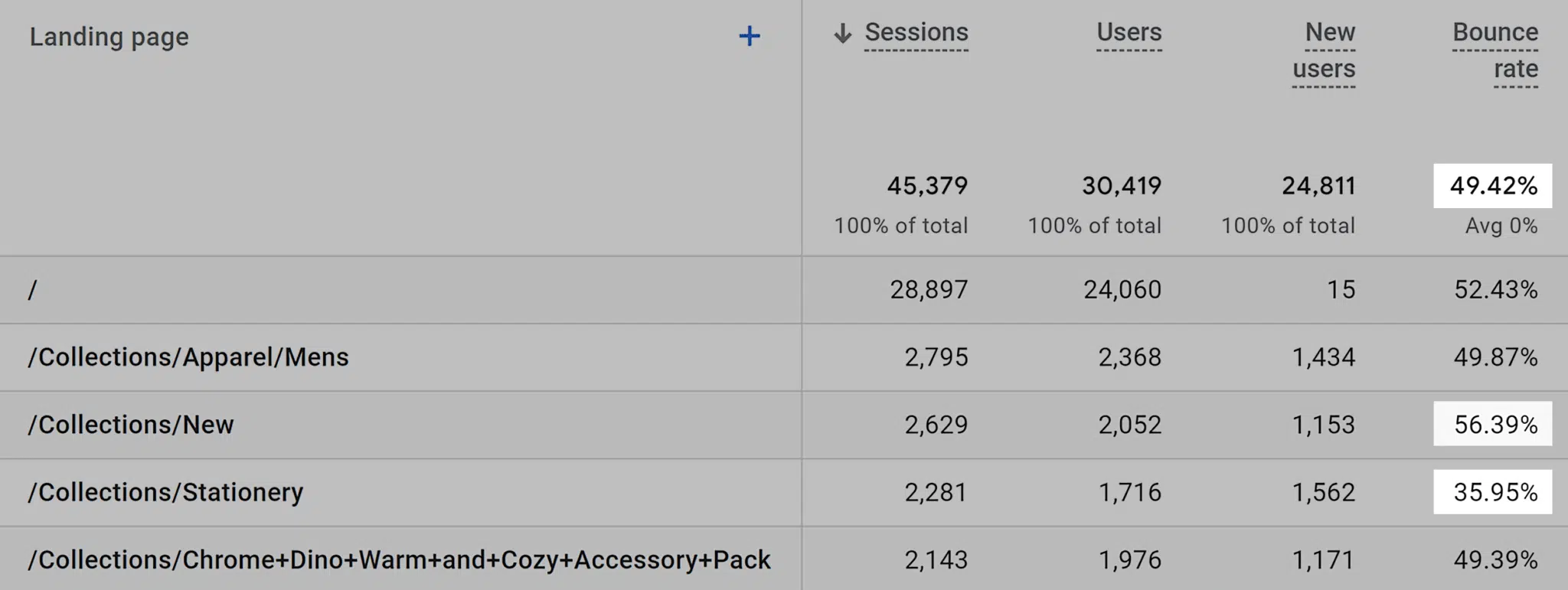
Task: Click the 28,897 sessions value for the homepage row
Action: [x=929, y=289]
